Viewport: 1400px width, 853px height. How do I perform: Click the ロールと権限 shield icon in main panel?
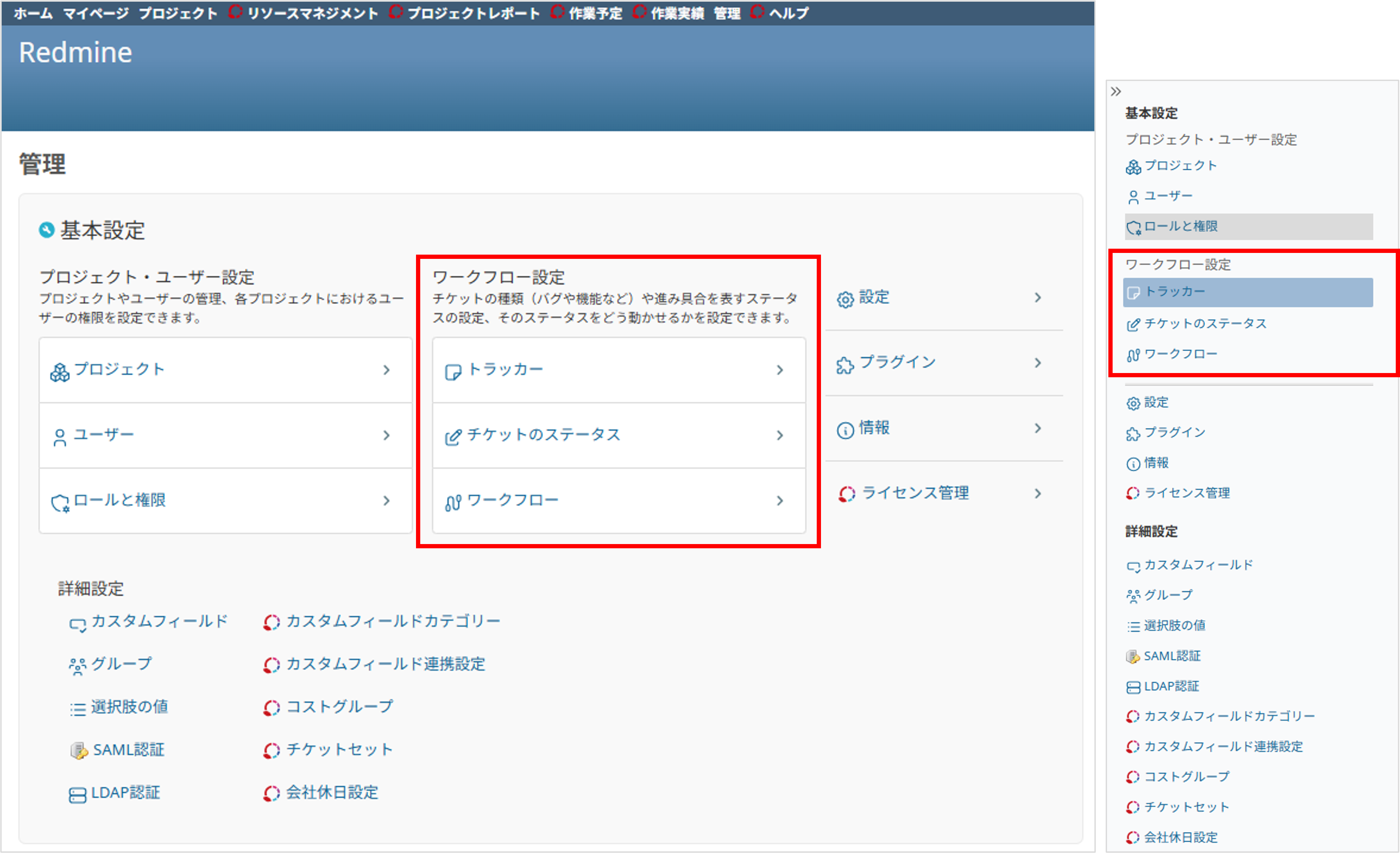60,502
